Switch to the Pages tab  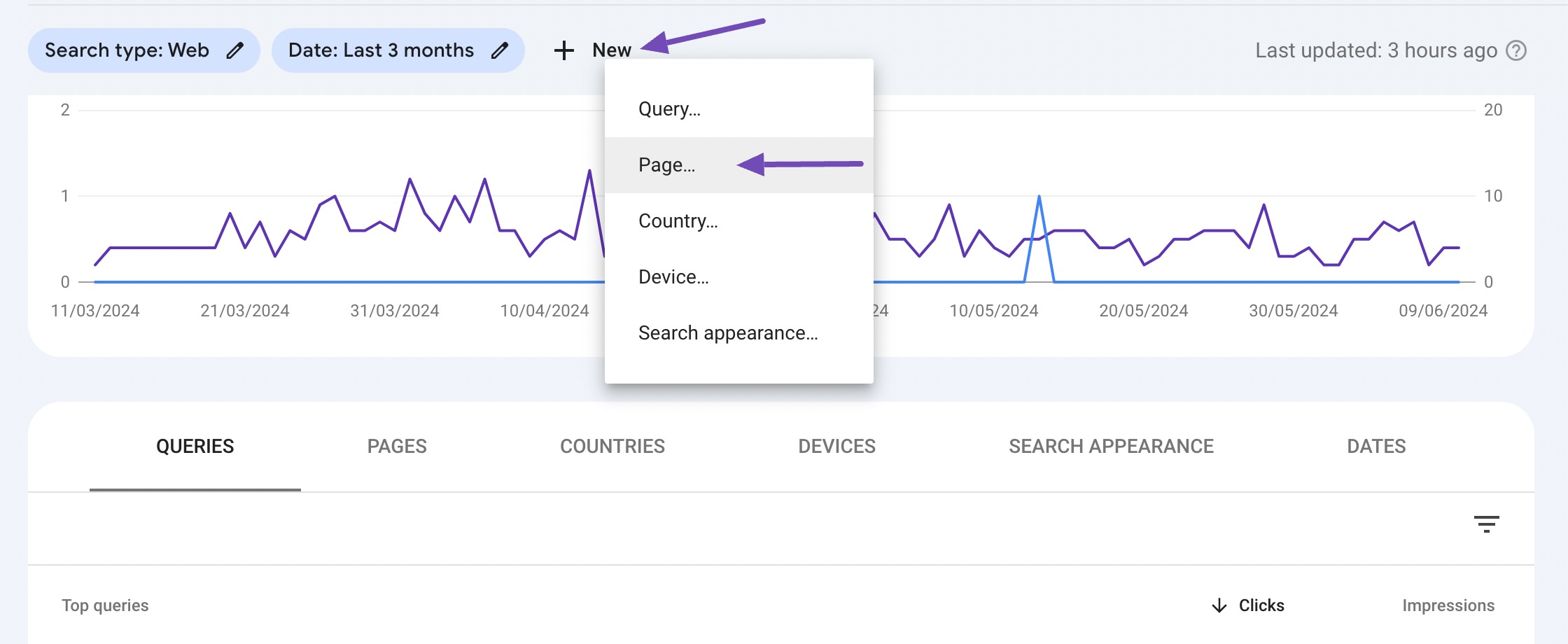coord(397,447)
